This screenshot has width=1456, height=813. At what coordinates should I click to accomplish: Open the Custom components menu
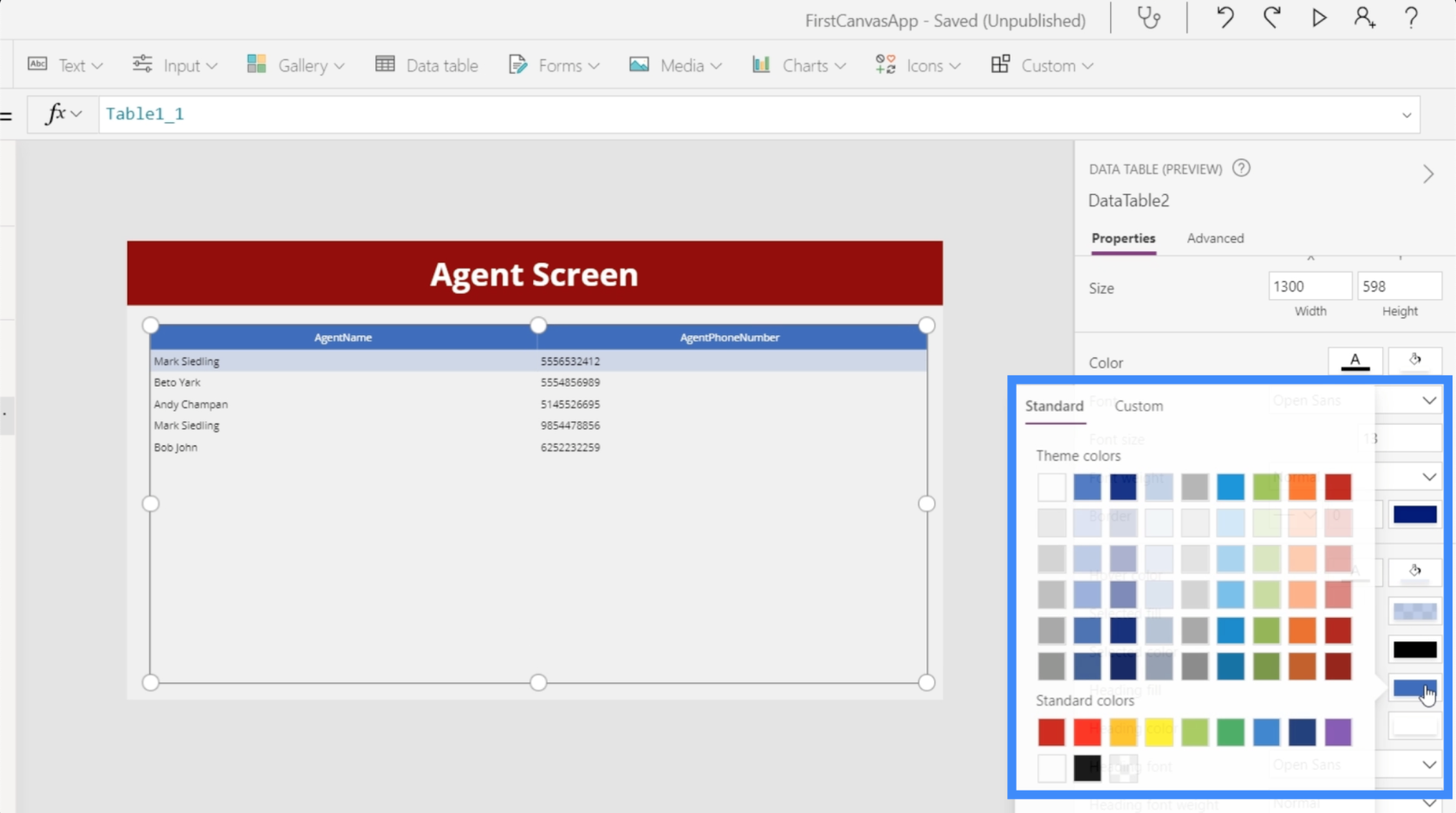(1042, 65)
